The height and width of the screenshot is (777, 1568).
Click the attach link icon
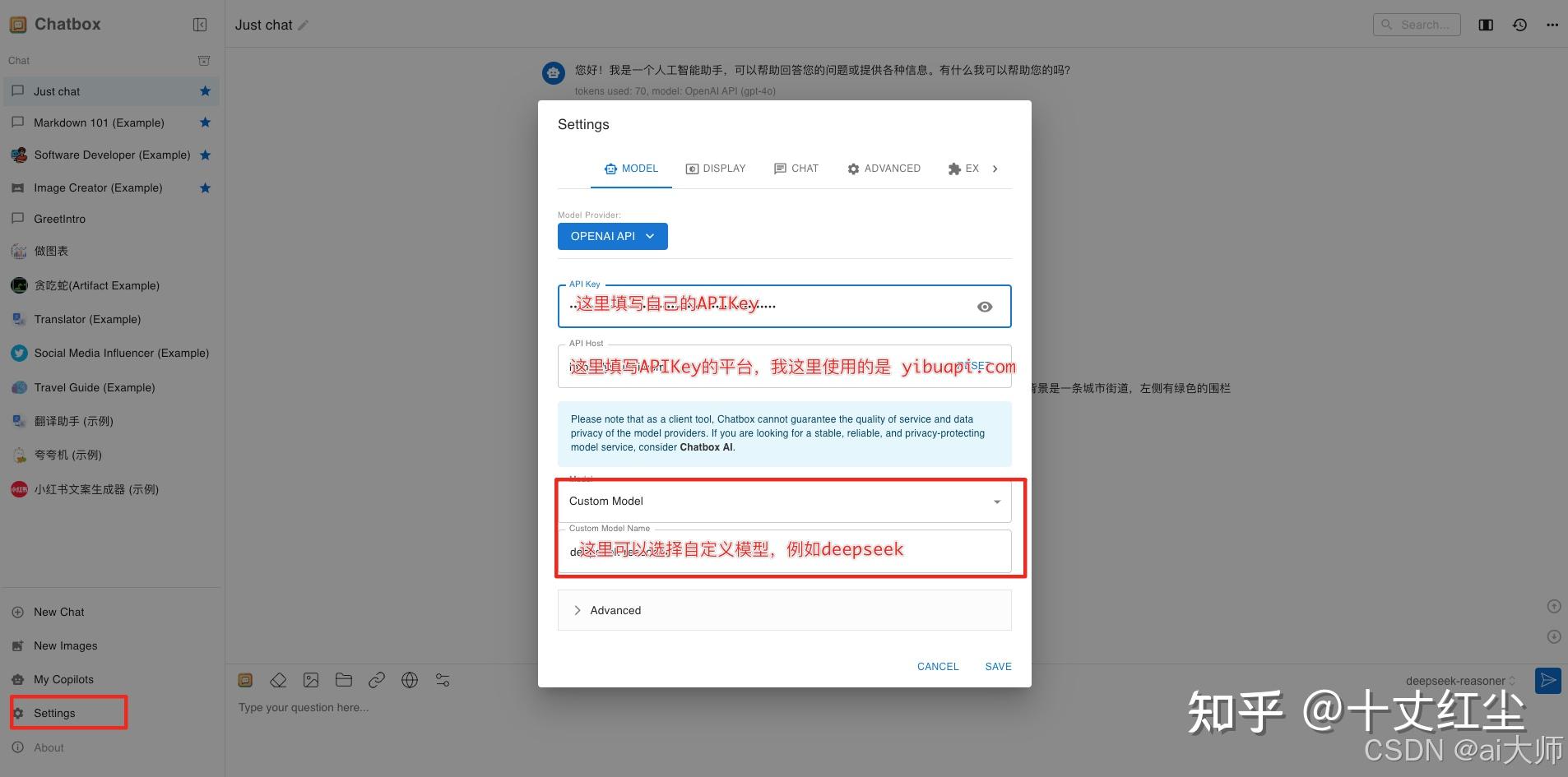click(x=377, y=680)
